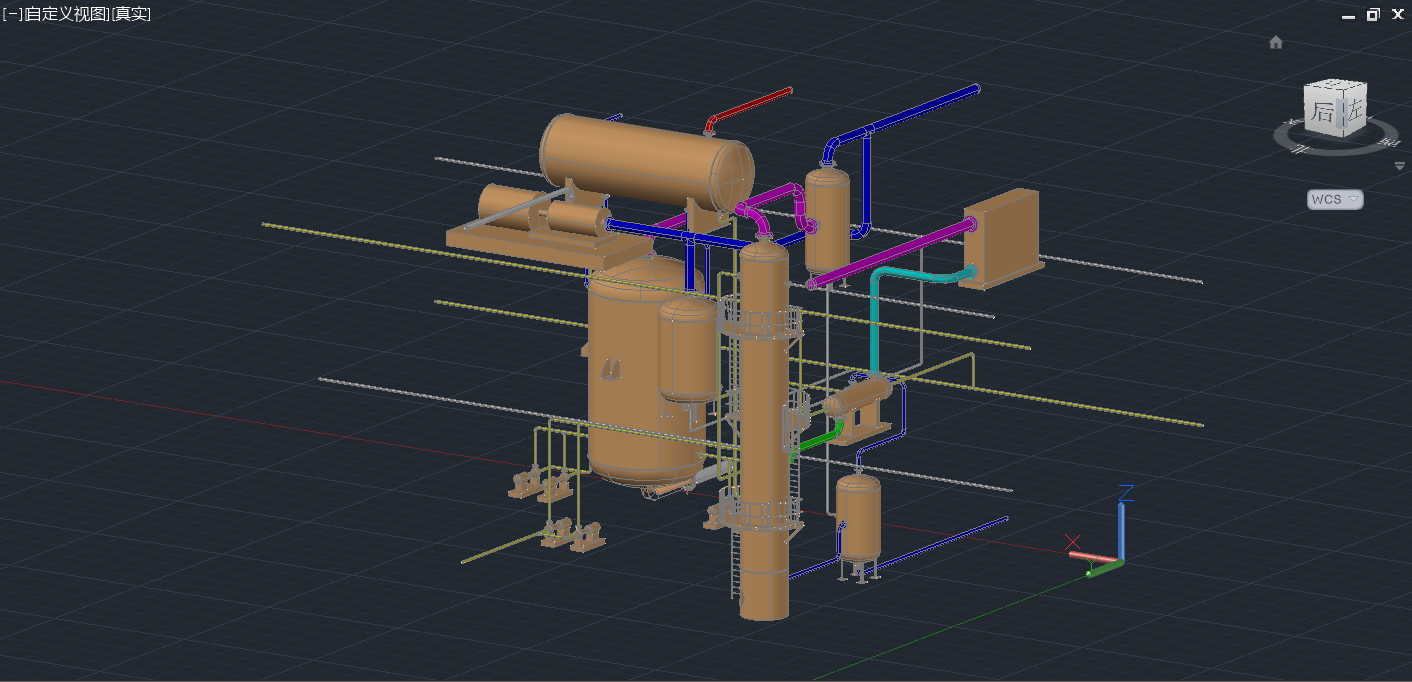This screenshot has width=1412, height=682.
Task: Open the ViewCube menu triangle below the compass
Action: (x=1399, y=166)
